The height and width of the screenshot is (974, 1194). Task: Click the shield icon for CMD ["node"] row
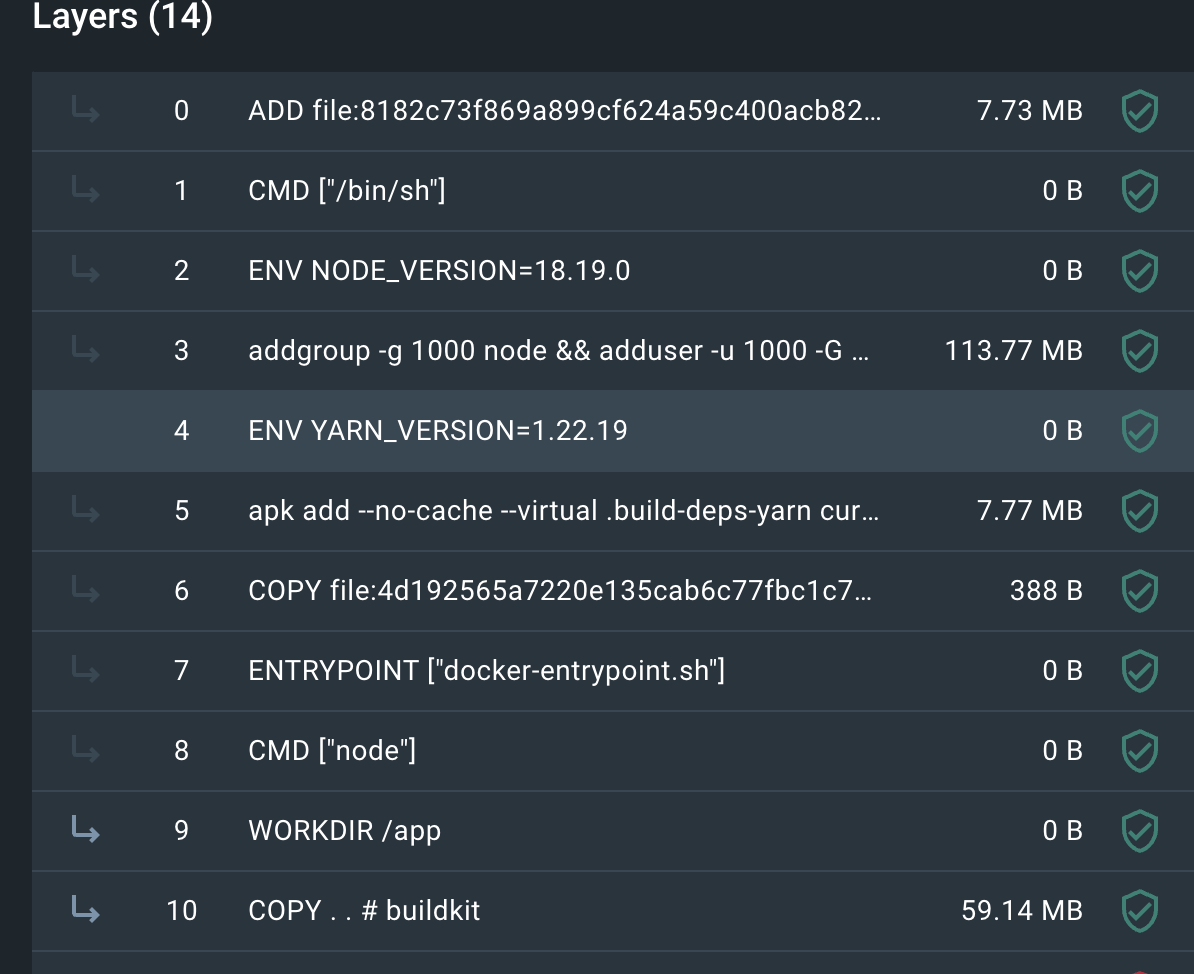pos(1140,751)
